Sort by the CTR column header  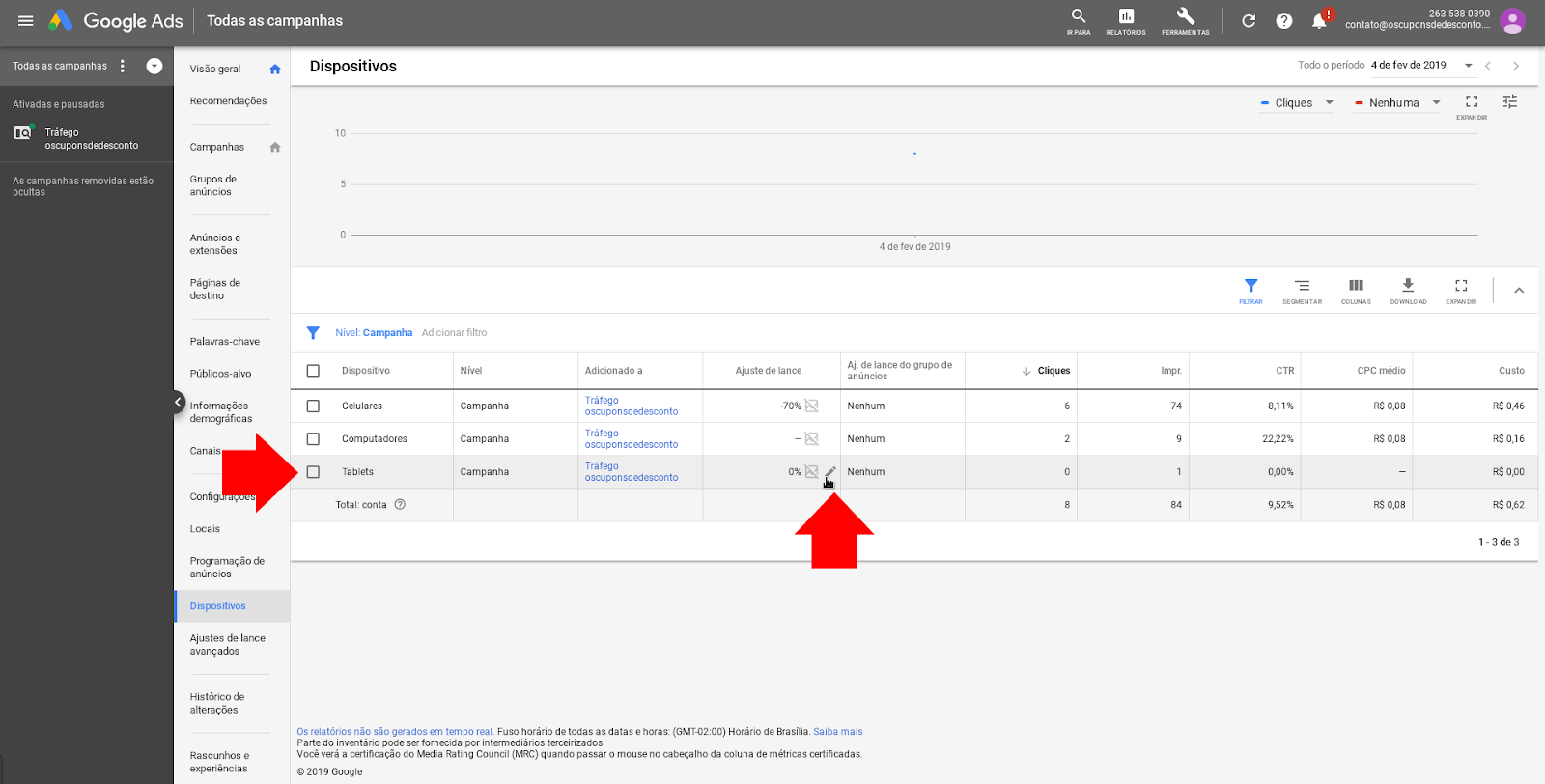1284,371
